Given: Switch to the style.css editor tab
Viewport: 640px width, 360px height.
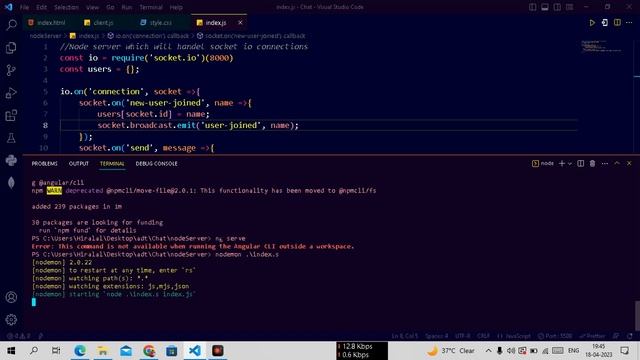Looking at the screenshot, I should pos(160,23).
